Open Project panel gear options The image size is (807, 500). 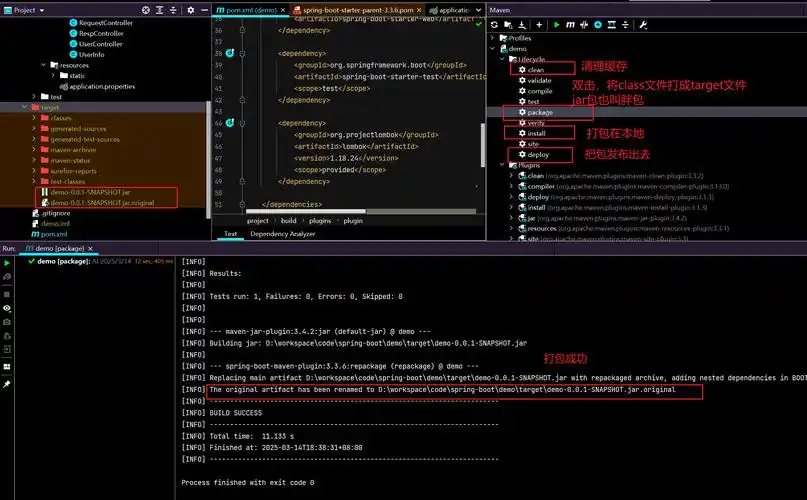click(190, 10)
